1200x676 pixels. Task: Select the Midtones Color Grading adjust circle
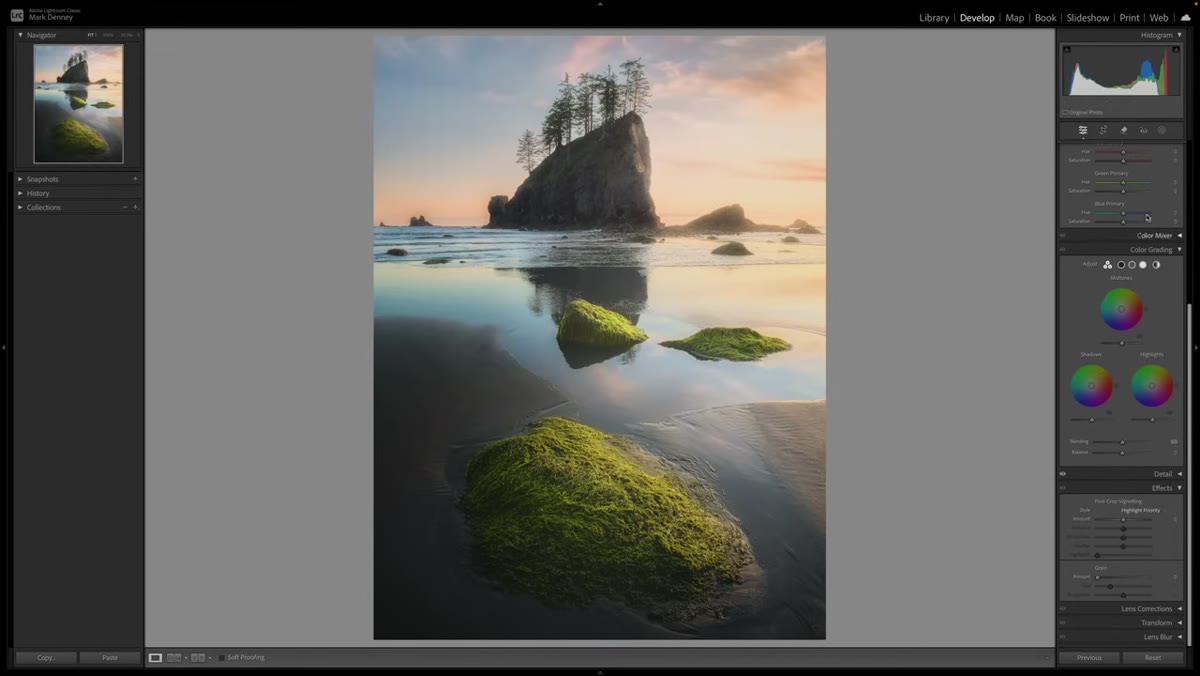coord(1132,265)
